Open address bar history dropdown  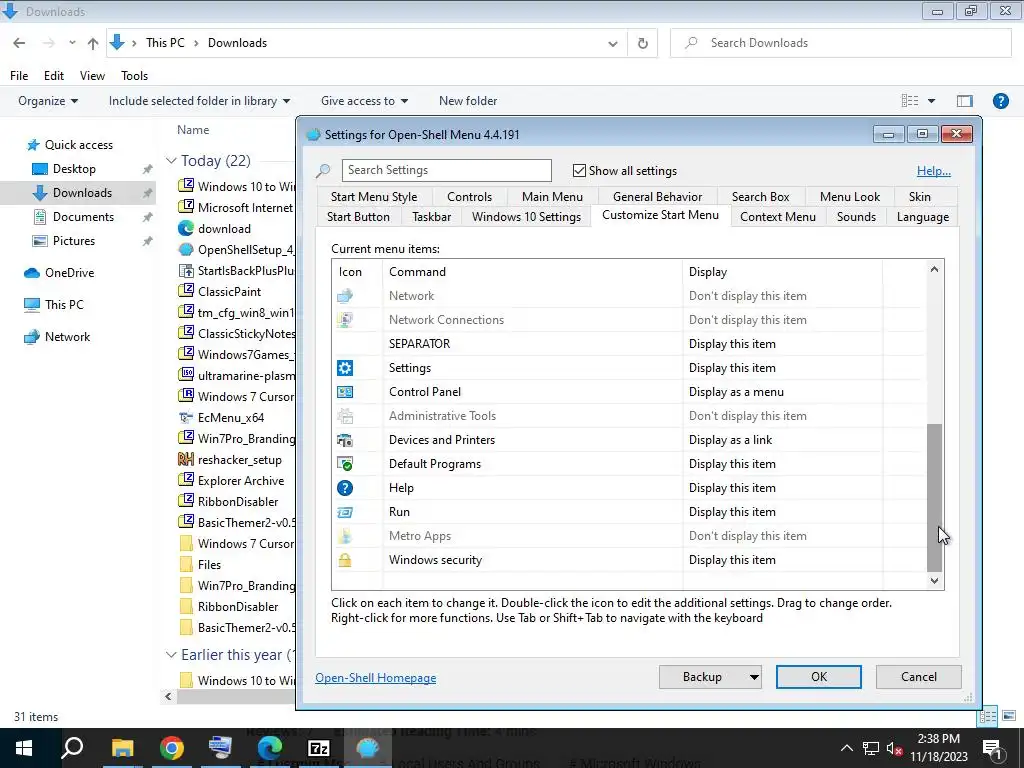[x=613, y=44]
